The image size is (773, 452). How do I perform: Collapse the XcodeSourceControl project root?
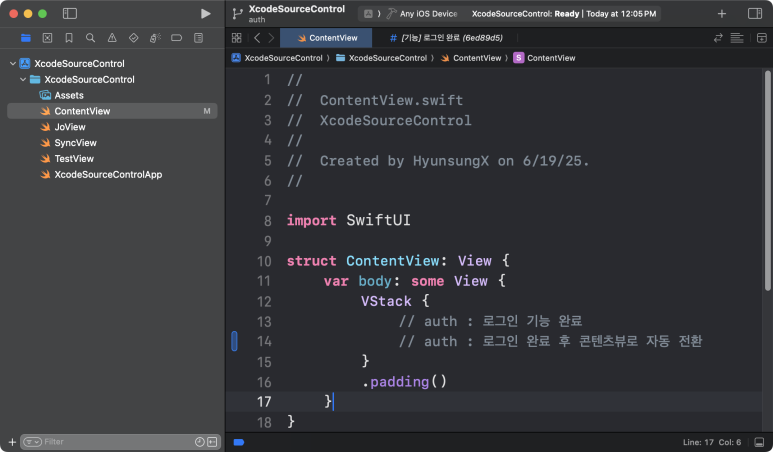pyautogui.click(x=13, y=64)
